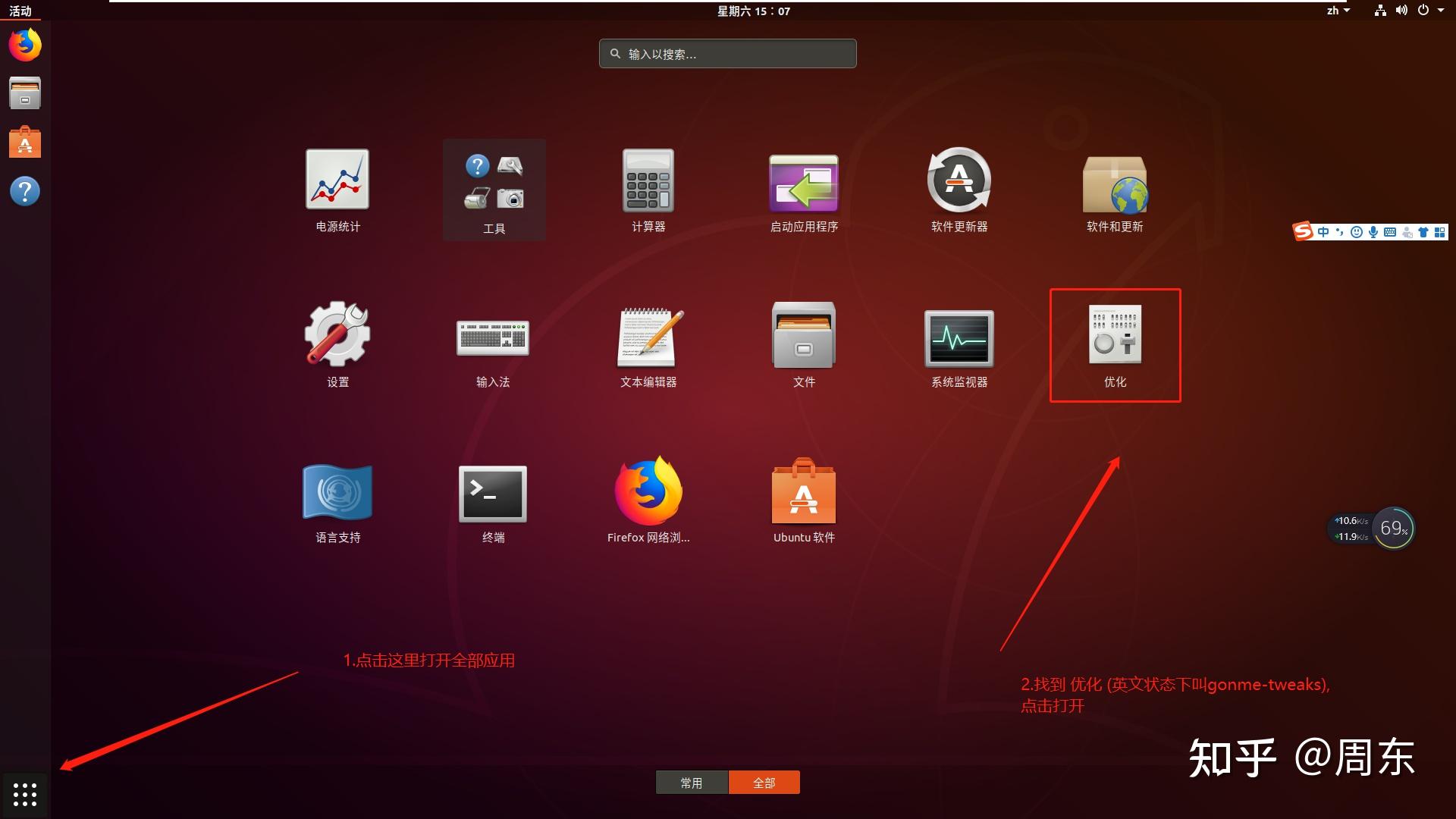Click the show applications grid button
This screenshot has height=819, width=1456.
25,795
